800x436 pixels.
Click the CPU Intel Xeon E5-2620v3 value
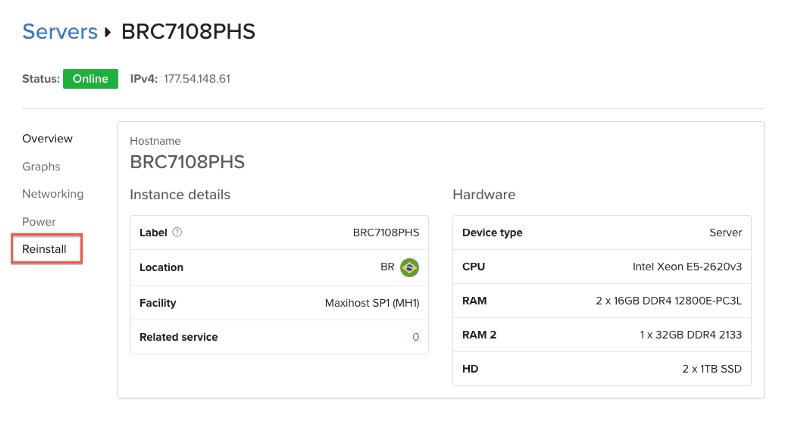point(687,267)
